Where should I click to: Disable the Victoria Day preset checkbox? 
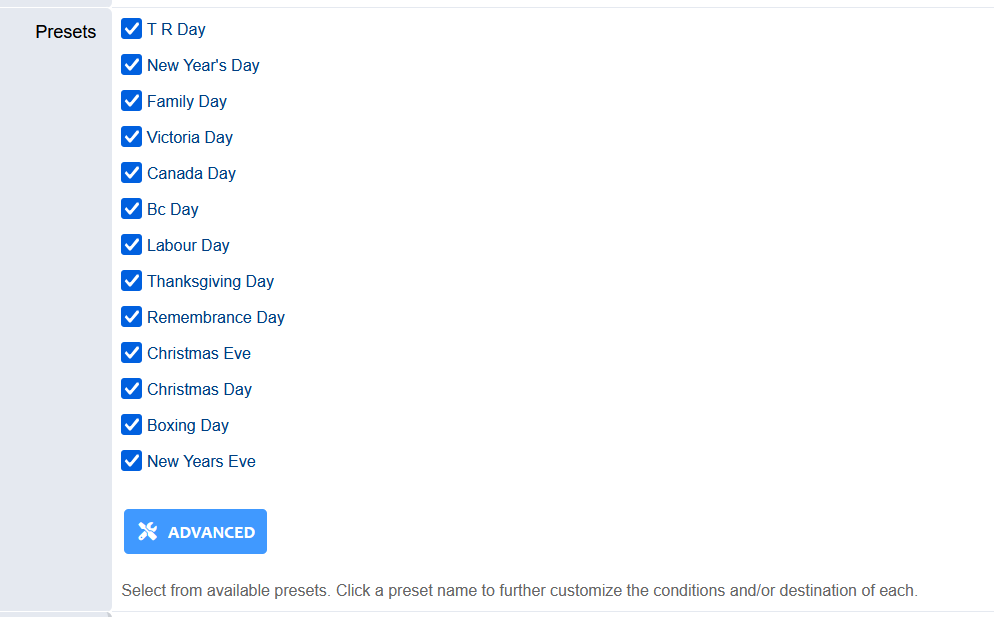click(x=131, y=137)
